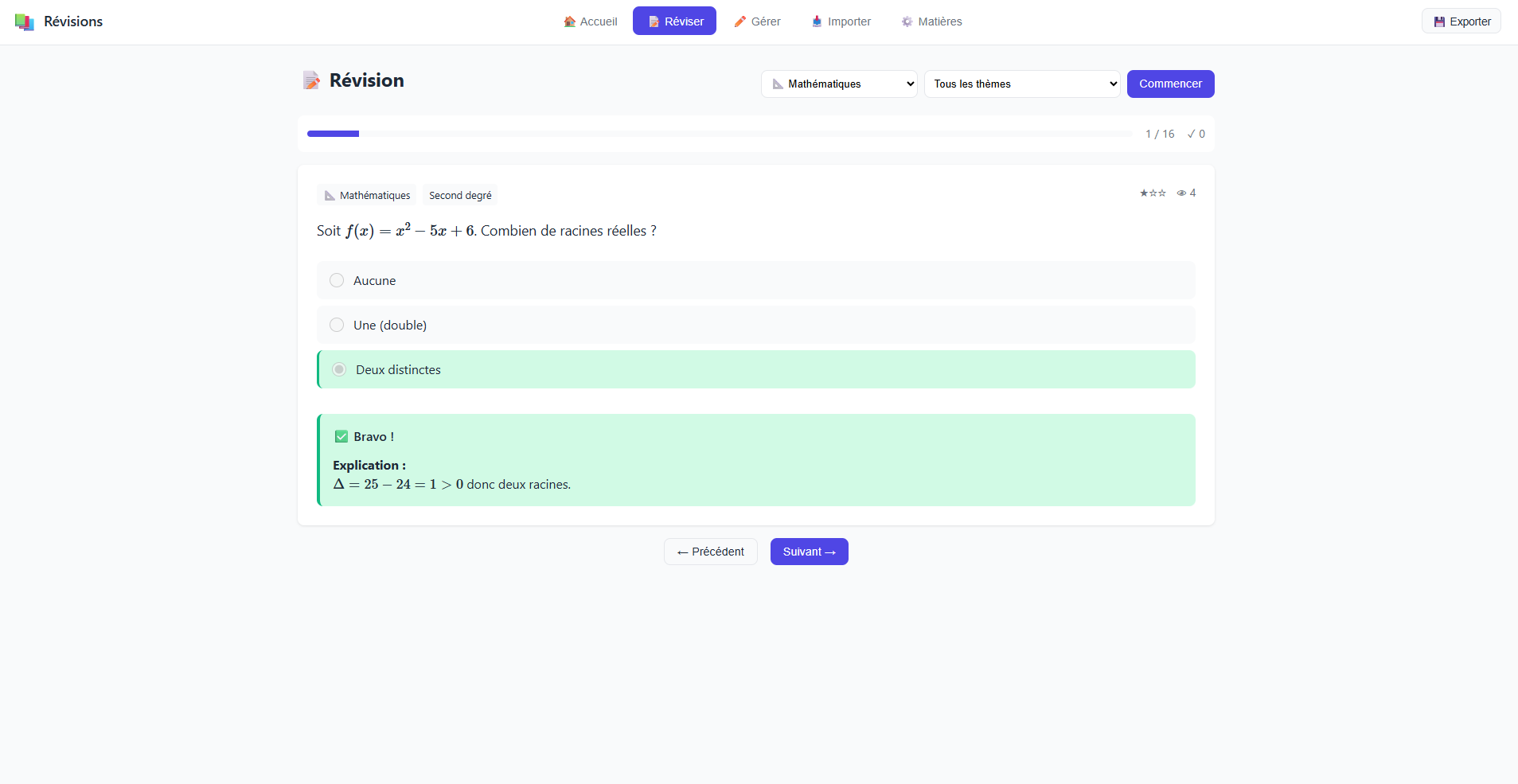The height and width of the screenshot is (784, 1518).
Task: Open the Mathématiques subject dropdown
Action: coord(839,84)
